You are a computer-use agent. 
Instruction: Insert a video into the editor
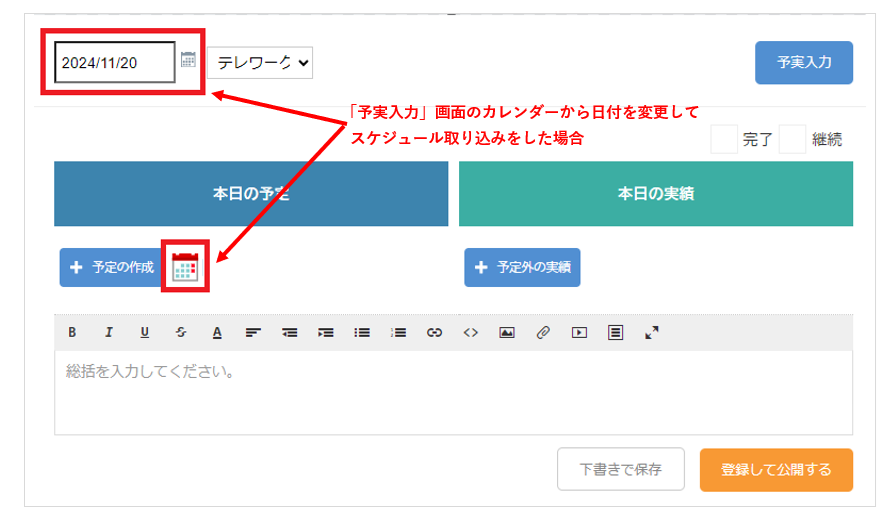point(579,333)
